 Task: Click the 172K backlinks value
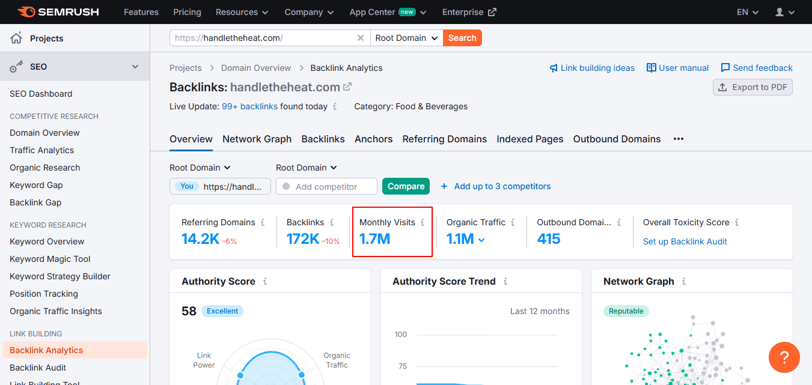click(x=303, y=239)
